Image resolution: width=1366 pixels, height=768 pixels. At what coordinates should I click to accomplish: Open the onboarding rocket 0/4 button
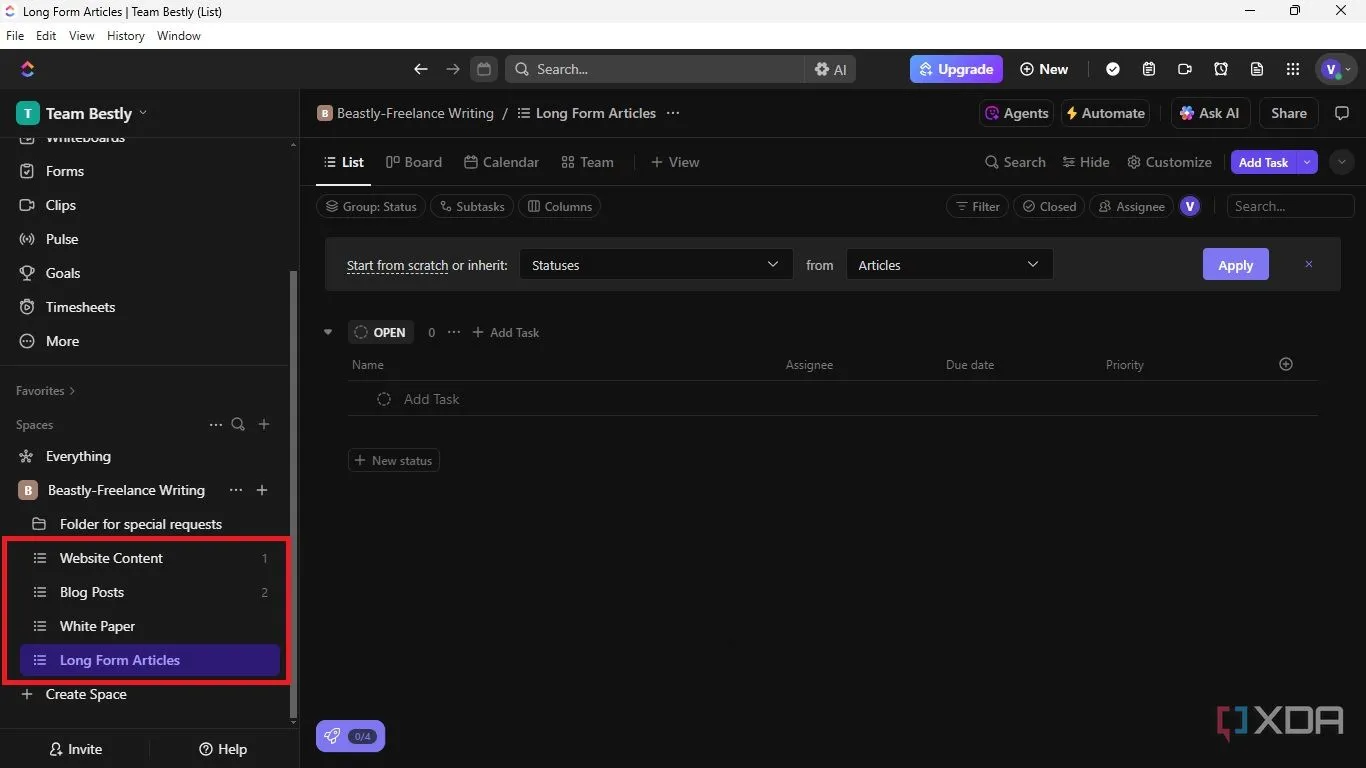tap(350, 737)
